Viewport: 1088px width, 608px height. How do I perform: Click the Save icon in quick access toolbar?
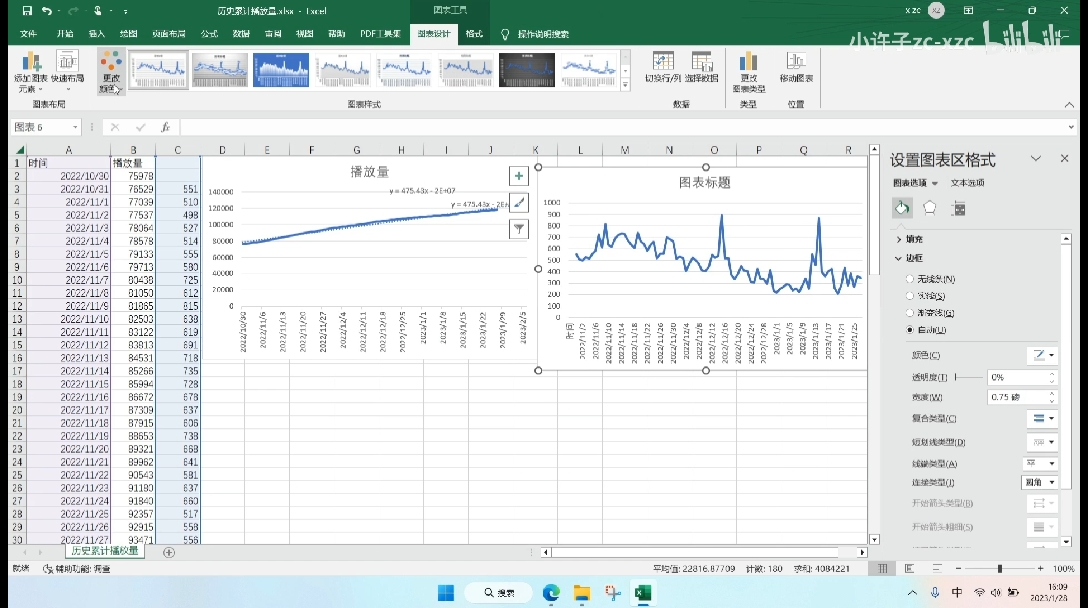pyautogui.click(x=27, y=10)
